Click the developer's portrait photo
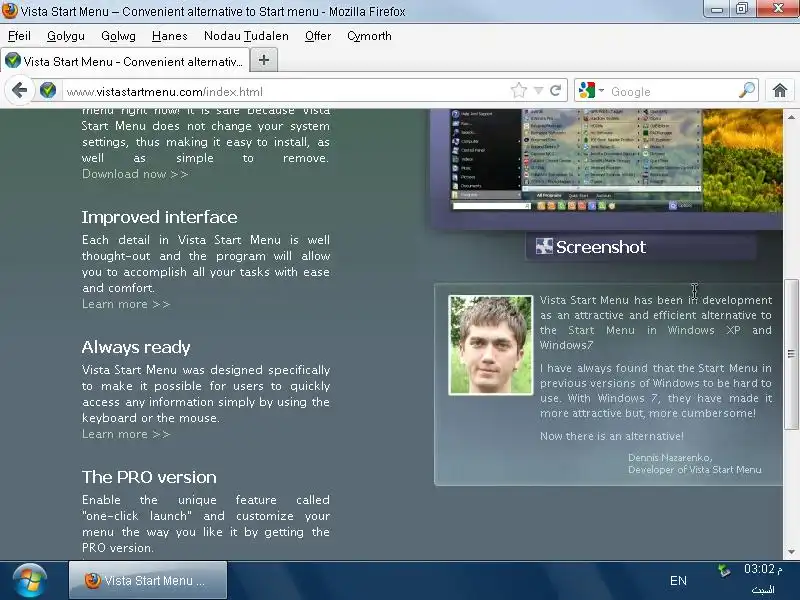 point(490,345)
